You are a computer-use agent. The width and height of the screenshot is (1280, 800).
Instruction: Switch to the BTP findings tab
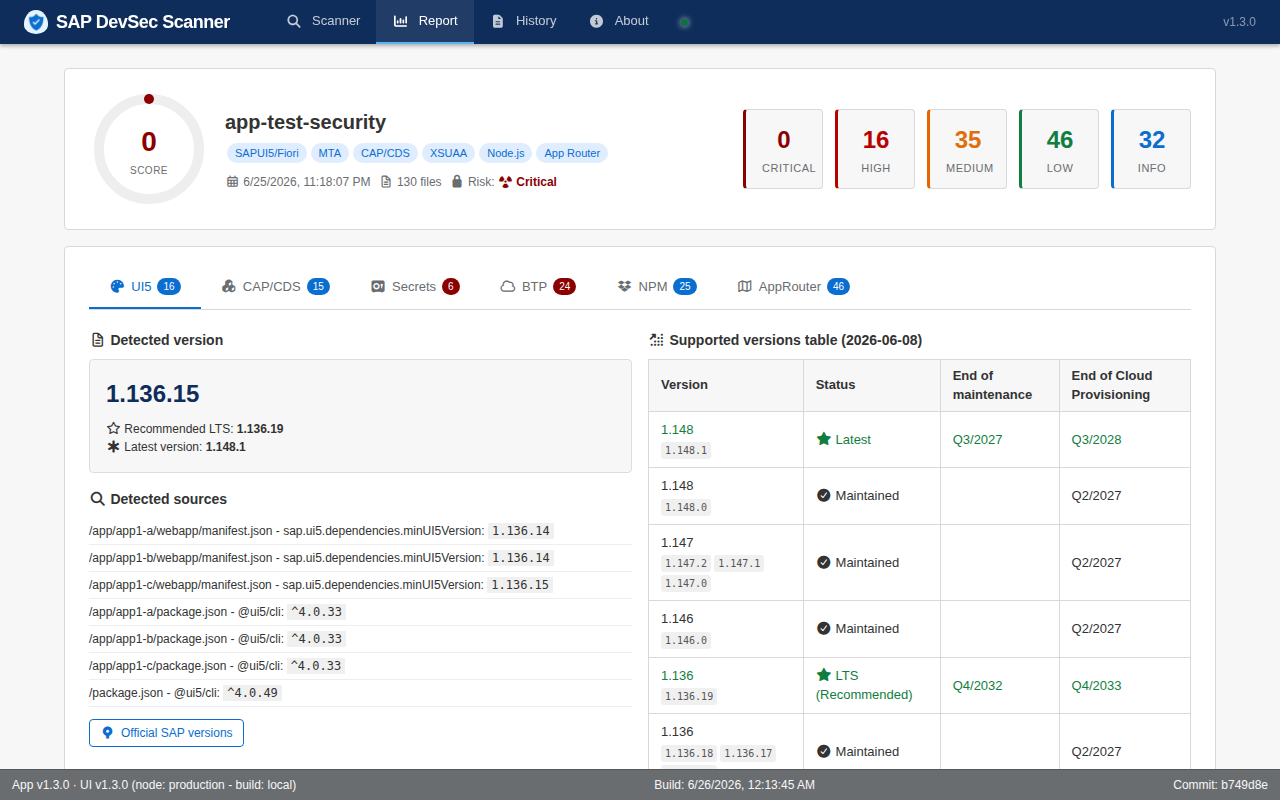(538, 287)
